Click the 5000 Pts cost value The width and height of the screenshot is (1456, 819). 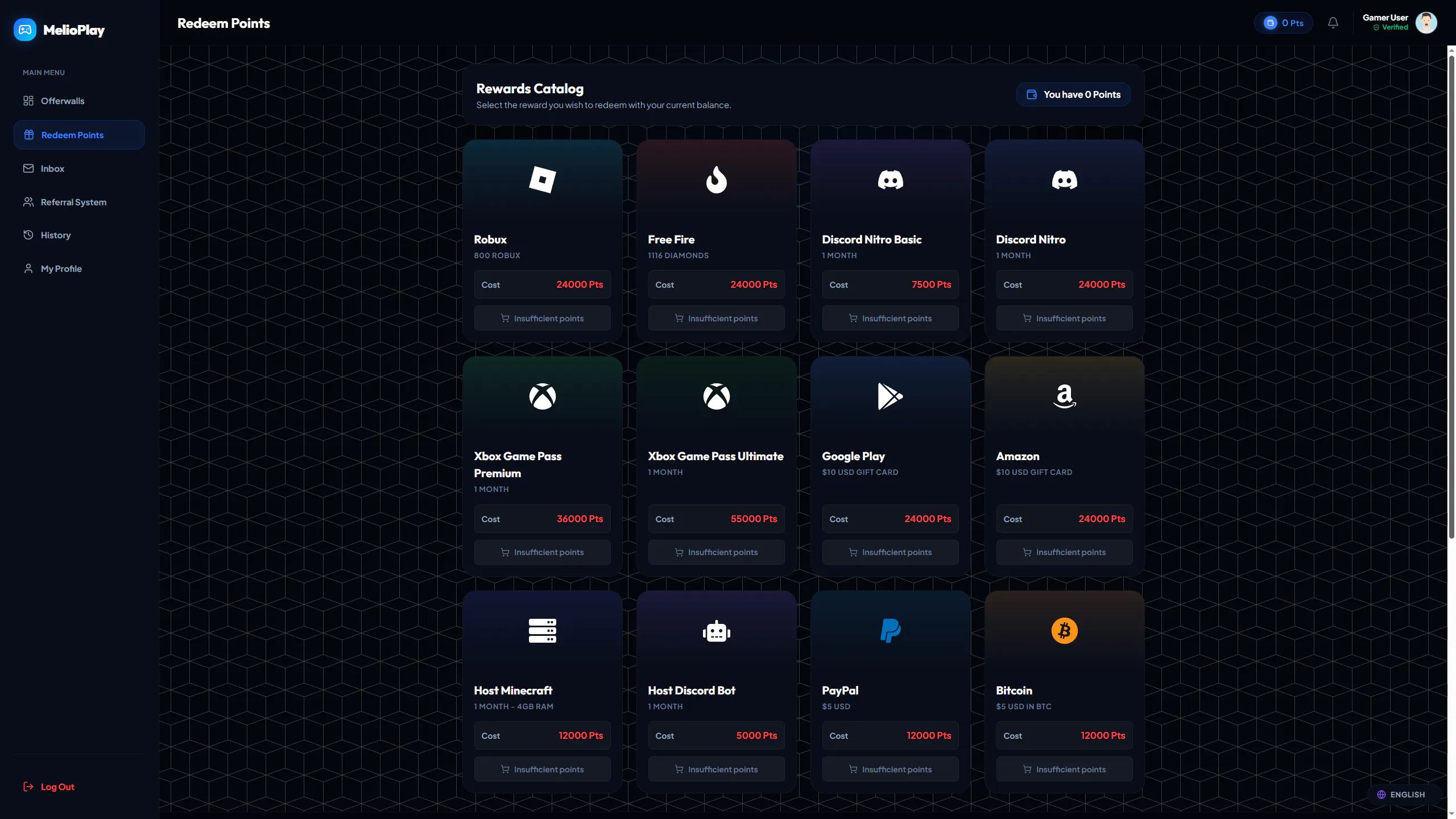pyautogui.click(x=756, y=735)
